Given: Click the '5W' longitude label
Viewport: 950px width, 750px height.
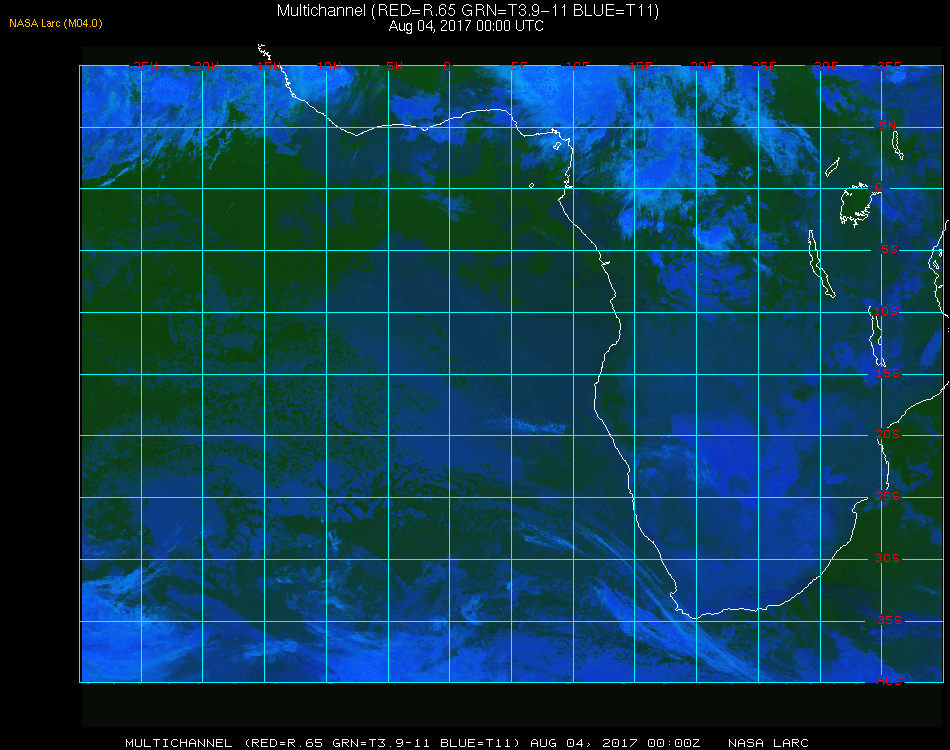Looking at the screenshot, I should (394, 66).
